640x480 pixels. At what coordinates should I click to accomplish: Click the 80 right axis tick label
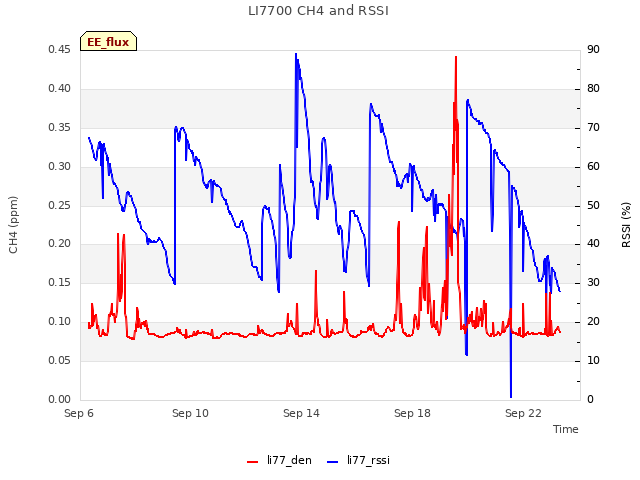[593, 89]
